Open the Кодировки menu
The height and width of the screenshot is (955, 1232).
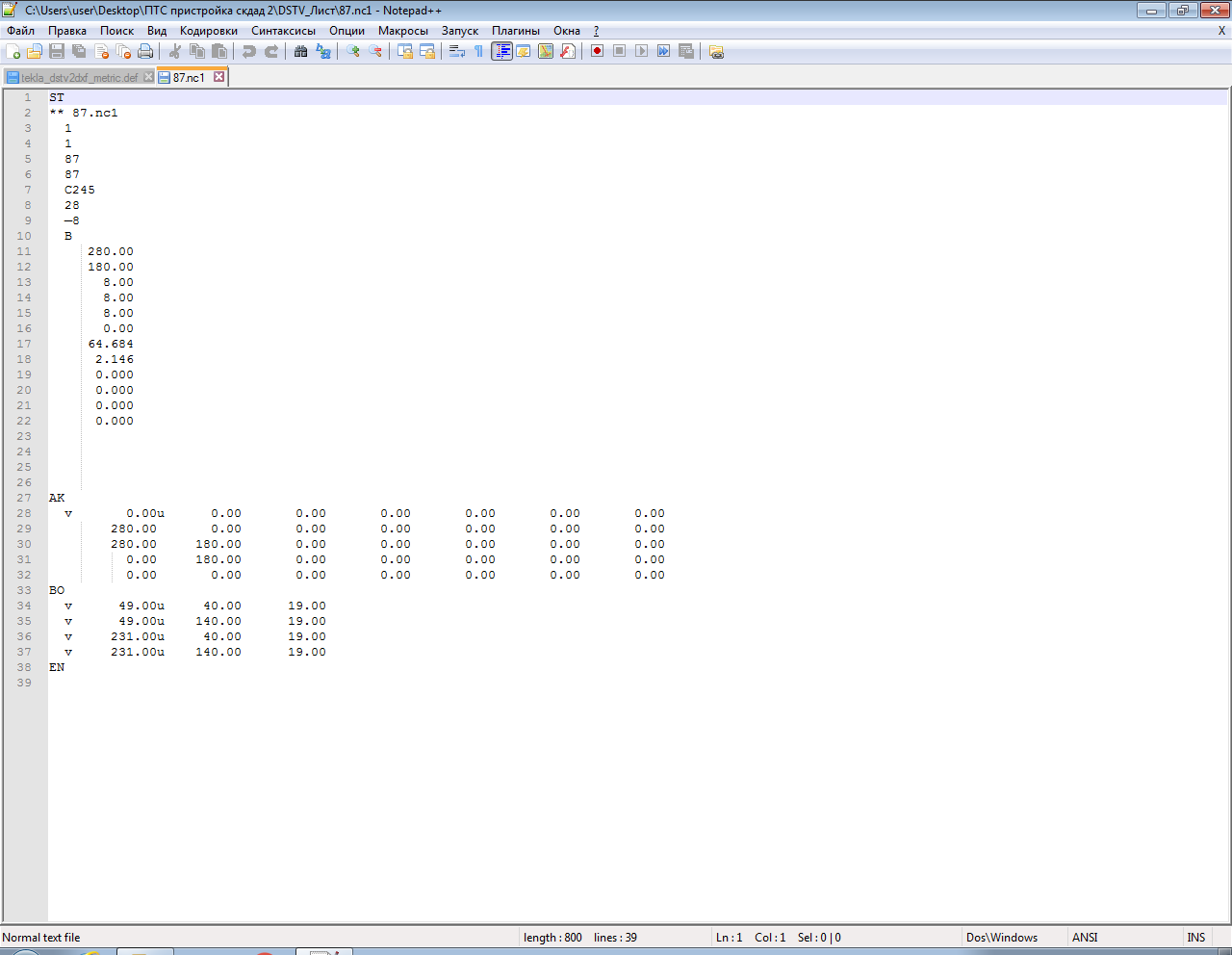tap(208, 31)
